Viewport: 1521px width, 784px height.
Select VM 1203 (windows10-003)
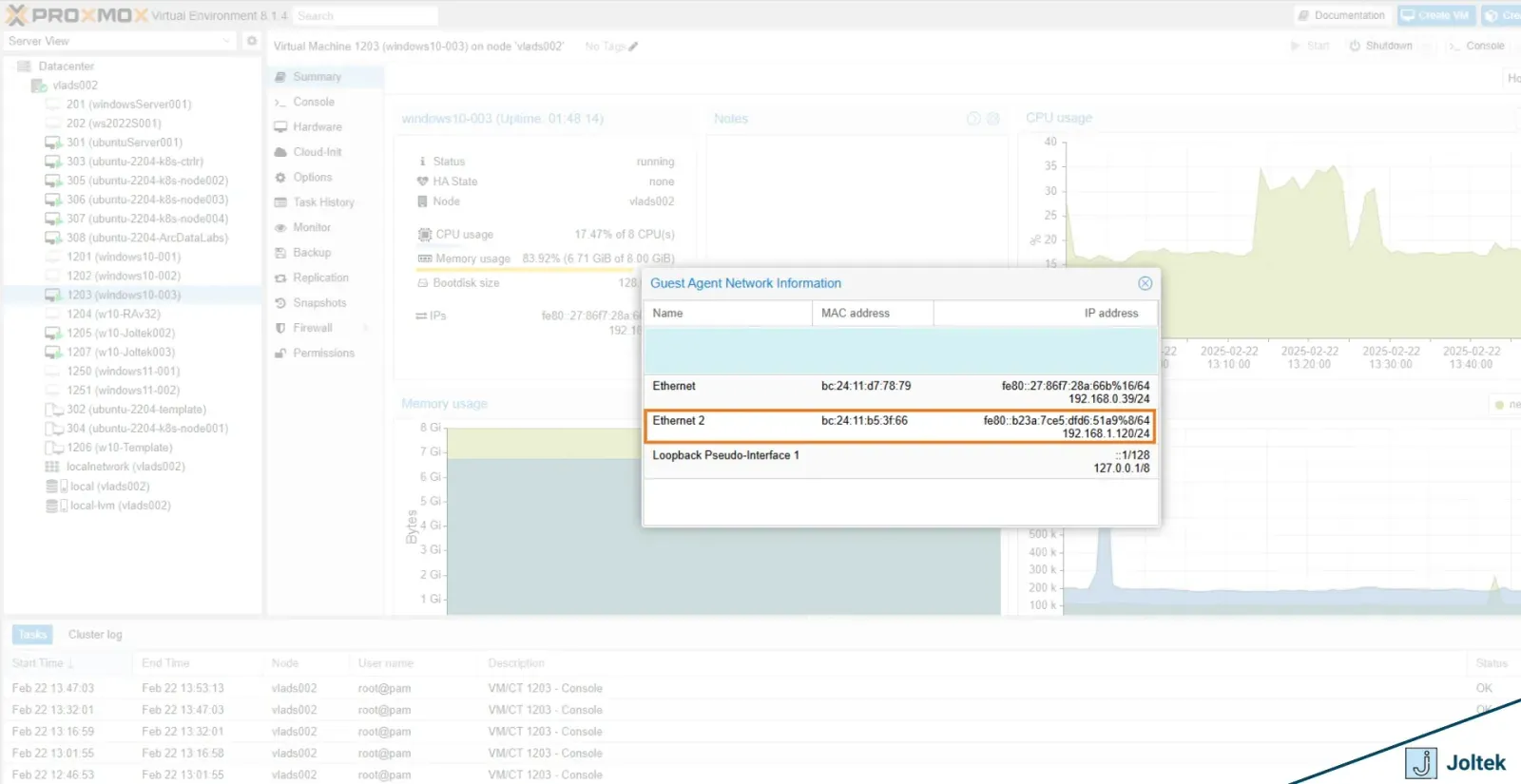point(123,295)
